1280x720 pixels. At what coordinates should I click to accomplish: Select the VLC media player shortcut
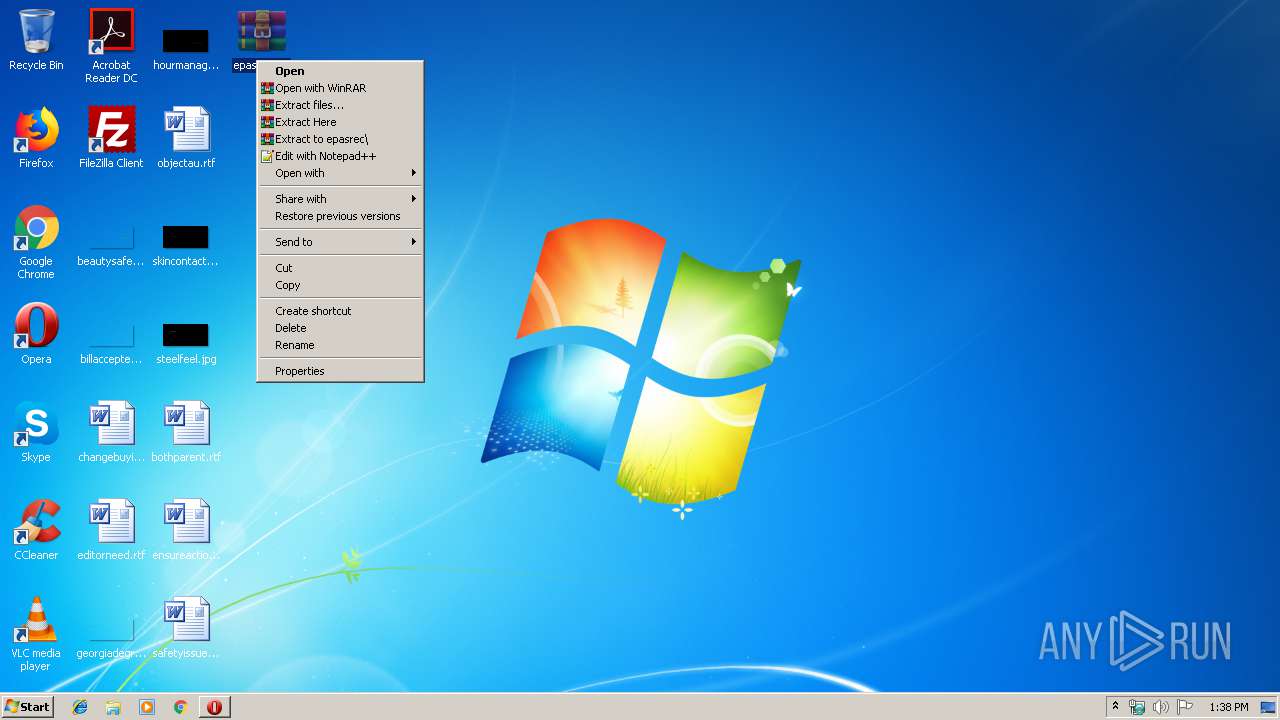click(x=36, y=634)
